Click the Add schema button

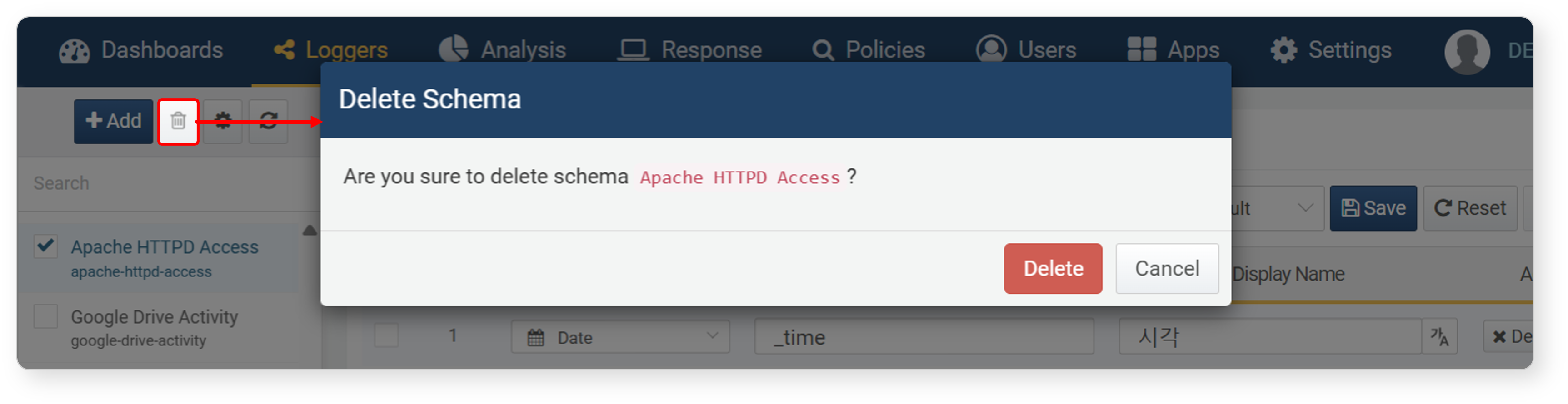click(113, 122)
